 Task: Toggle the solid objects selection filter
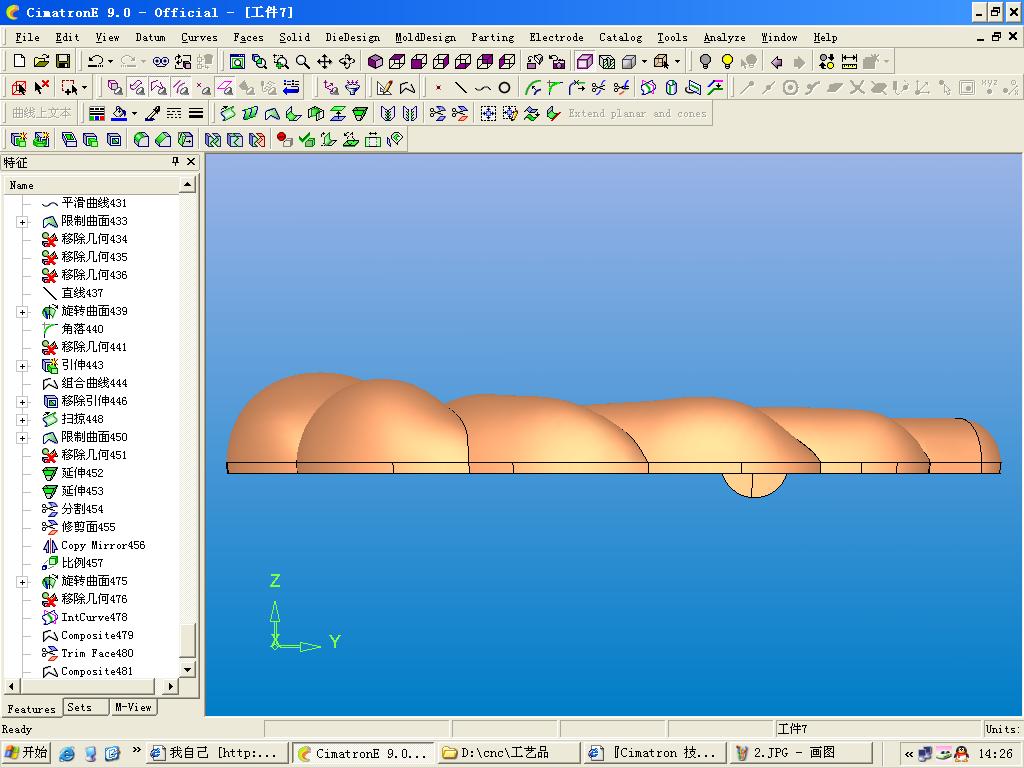click(x=115, y=87)
